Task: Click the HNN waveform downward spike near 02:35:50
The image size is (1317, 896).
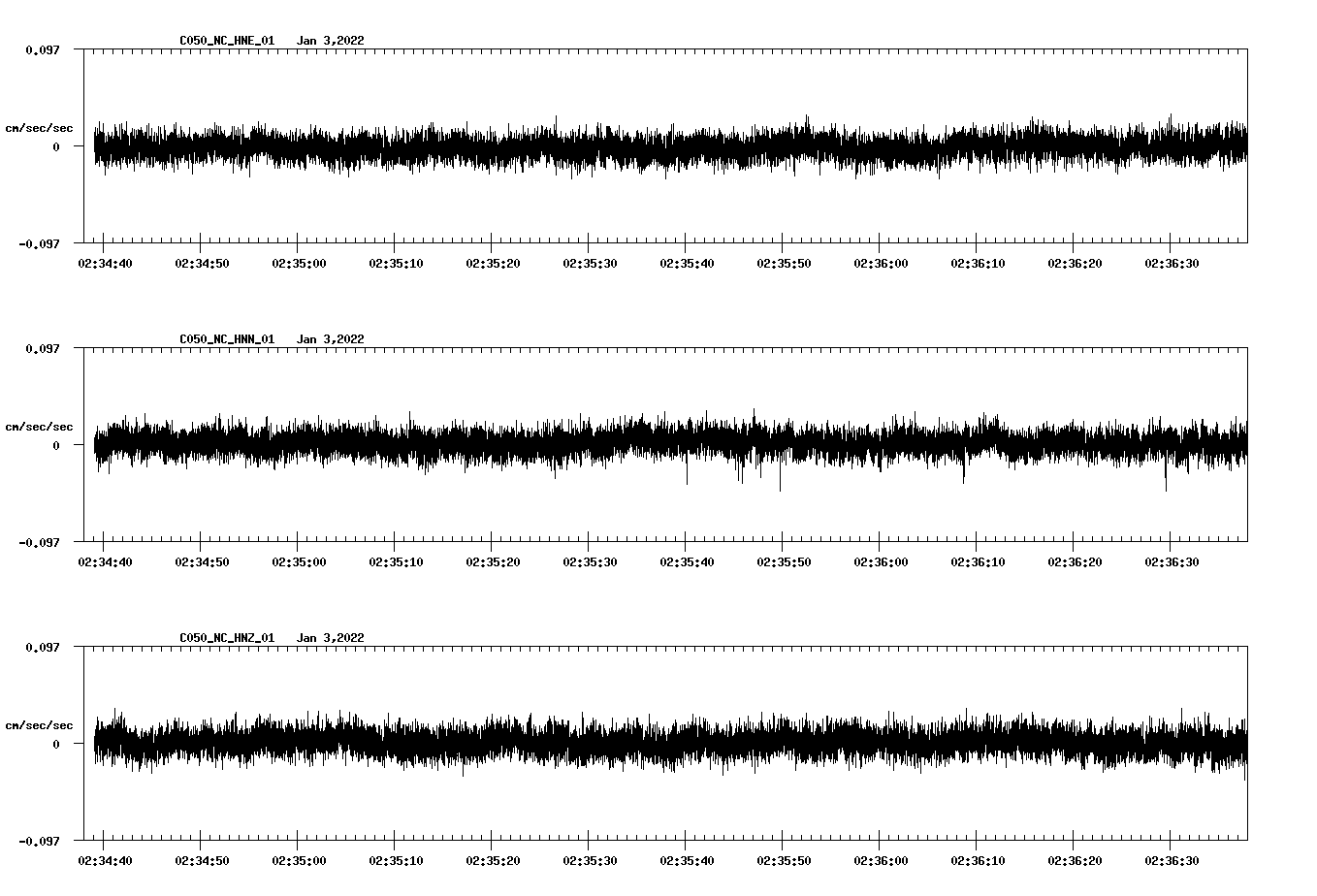Action: [780, 475]
